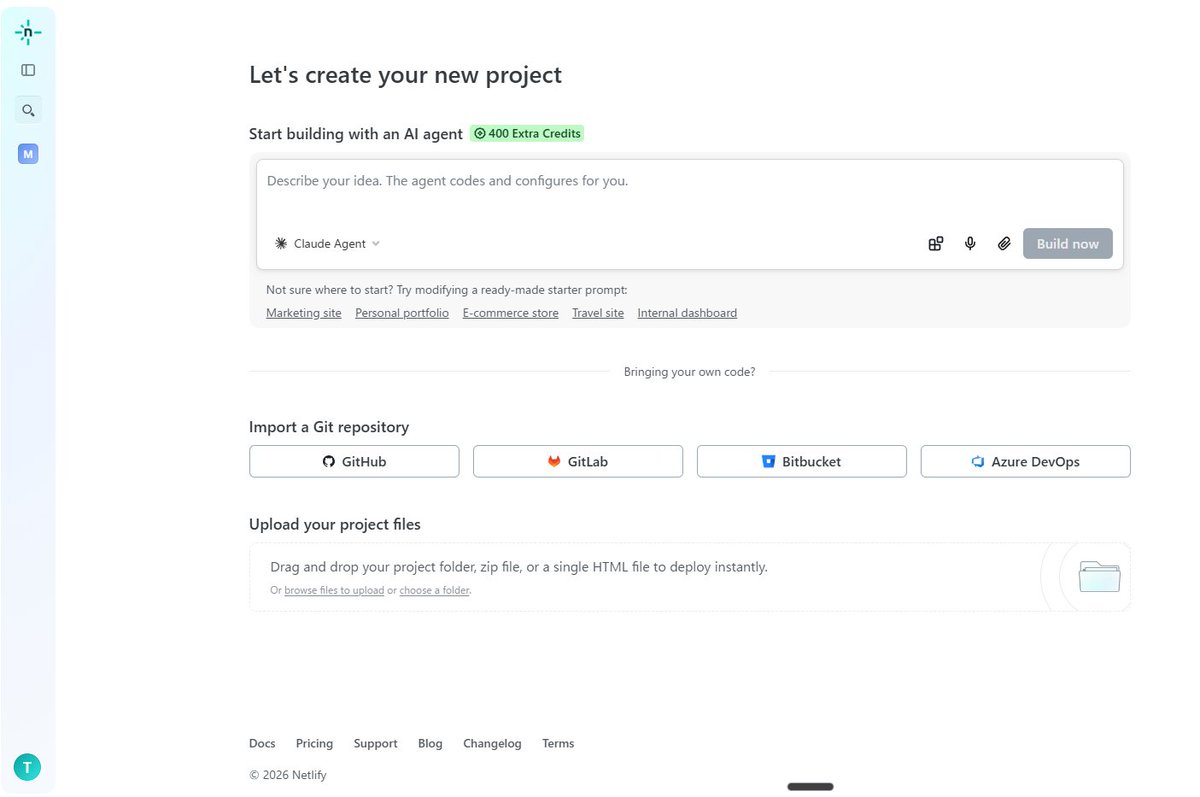Focus the Describe your idea text field
1200x797 pixels.
coord(690,194)
